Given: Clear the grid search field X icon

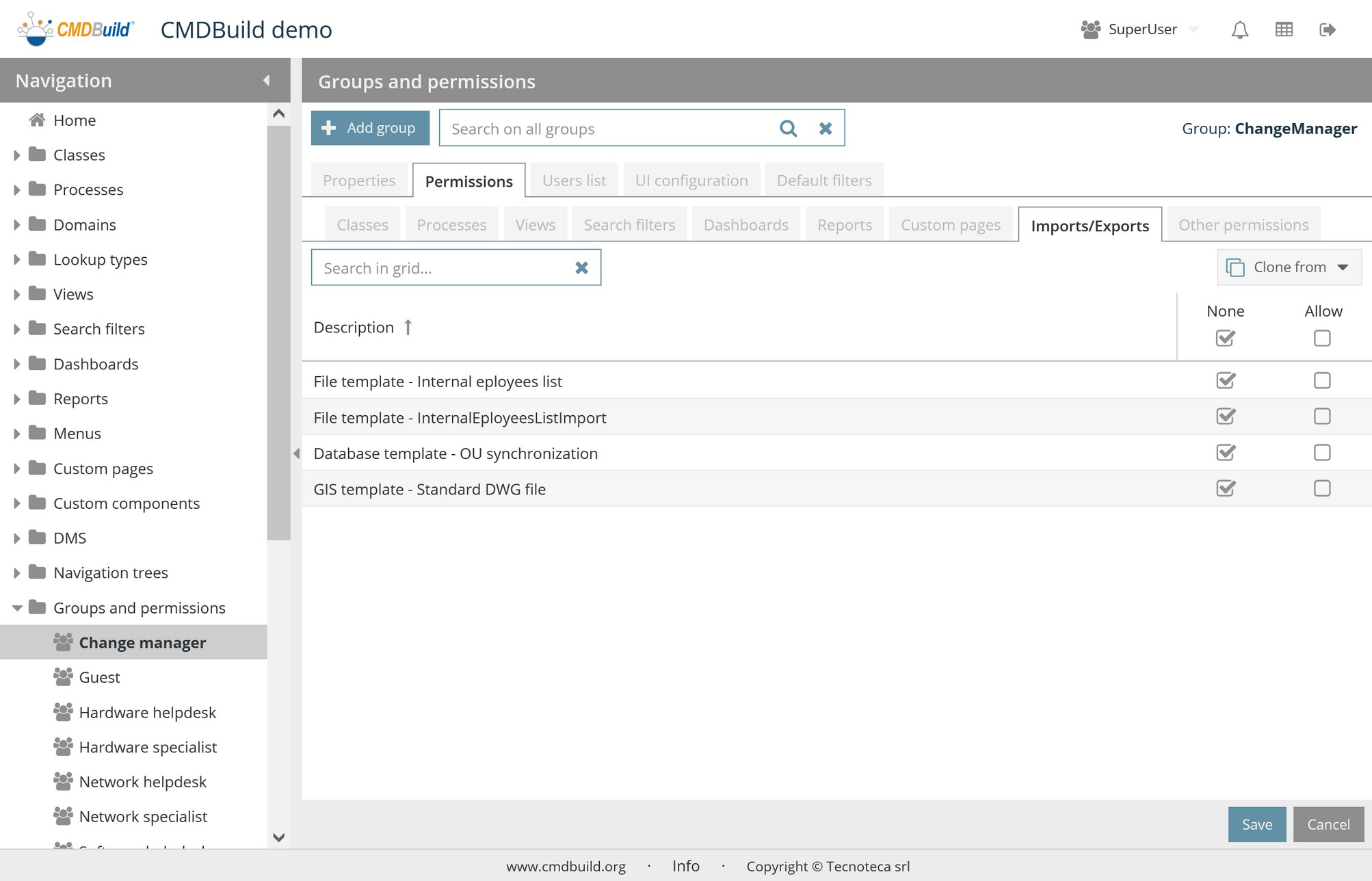Looking at the screenshot, I should pos(581,268).
